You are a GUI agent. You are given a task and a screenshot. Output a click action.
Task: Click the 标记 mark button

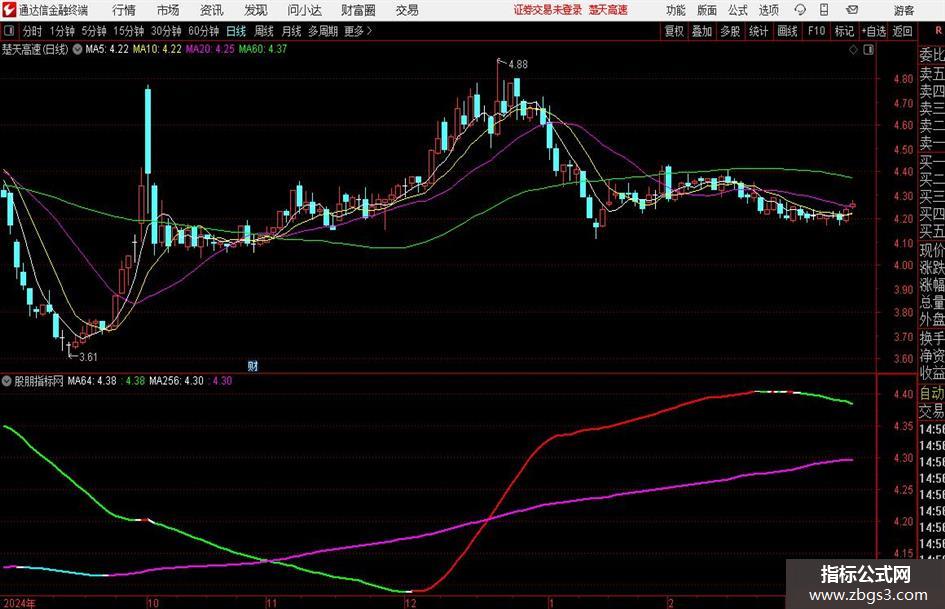click(844, 31)
